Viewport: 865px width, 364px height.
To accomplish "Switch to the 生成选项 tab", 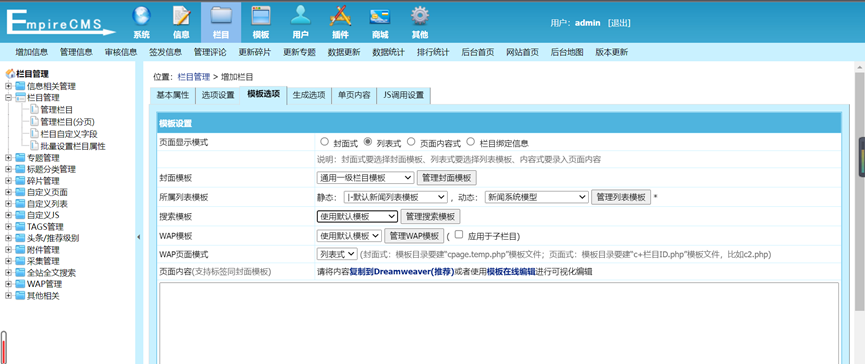I will (x=309, y=95).
